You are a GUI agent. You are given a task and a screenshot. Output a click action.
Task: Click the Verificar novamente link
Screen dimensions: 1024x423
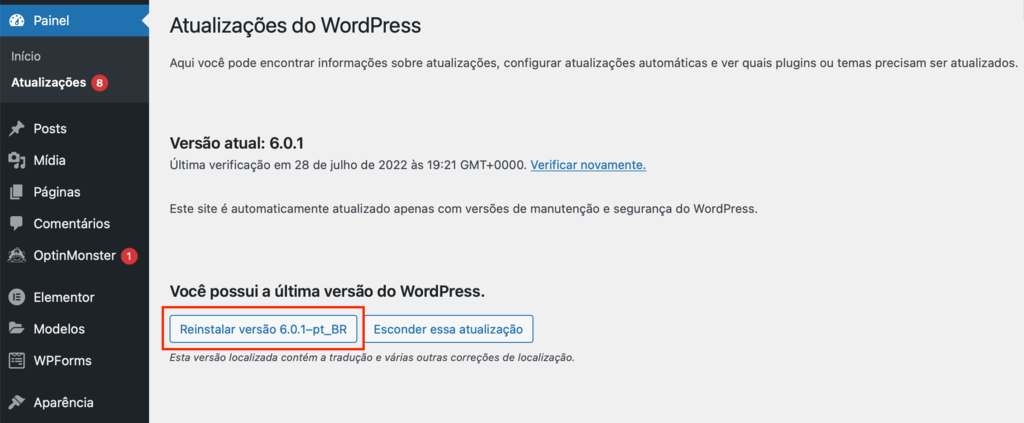click(588, 165)
